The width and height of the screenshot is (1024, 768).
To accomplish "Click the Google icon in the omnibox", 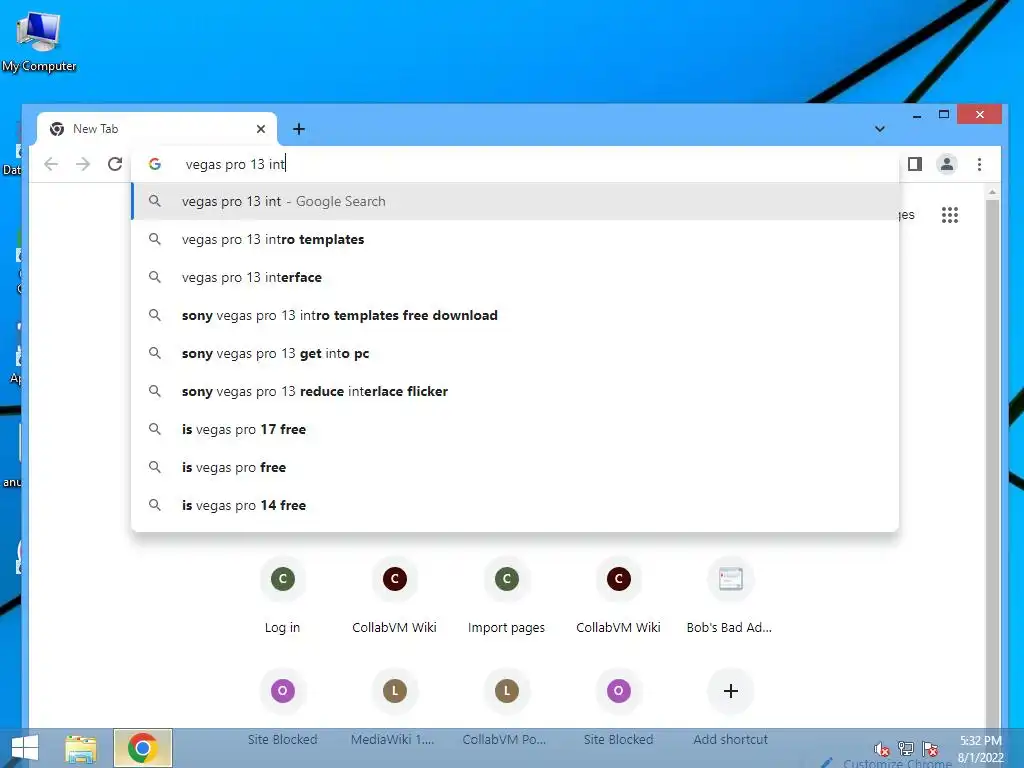I will (x=155, y=164).
